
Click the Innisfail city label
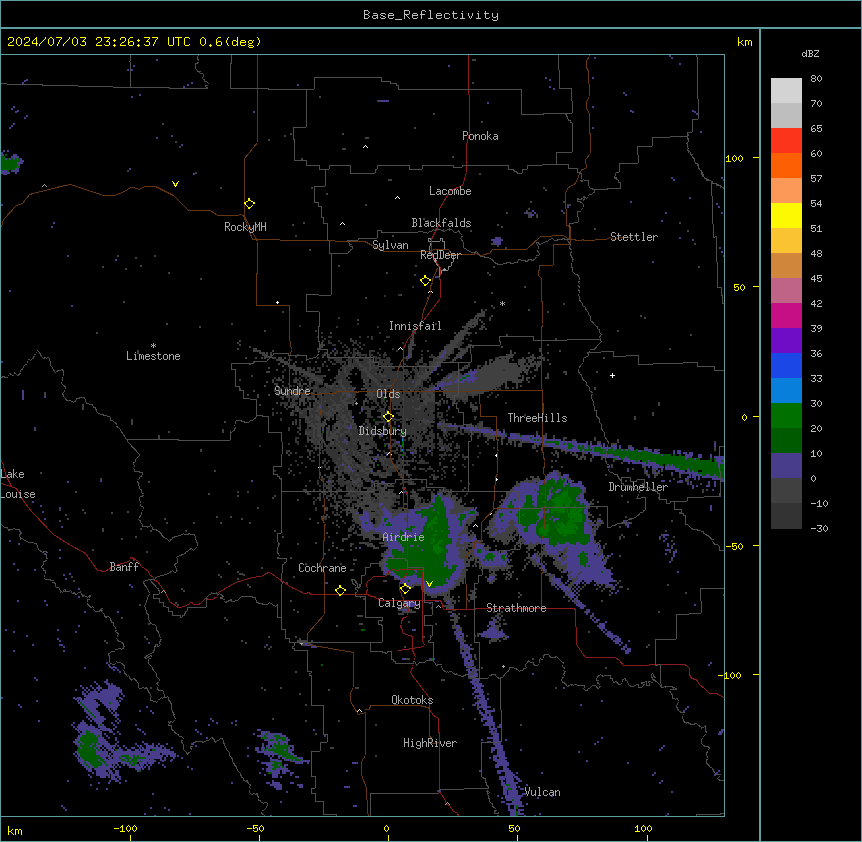(x=415, y=326)
